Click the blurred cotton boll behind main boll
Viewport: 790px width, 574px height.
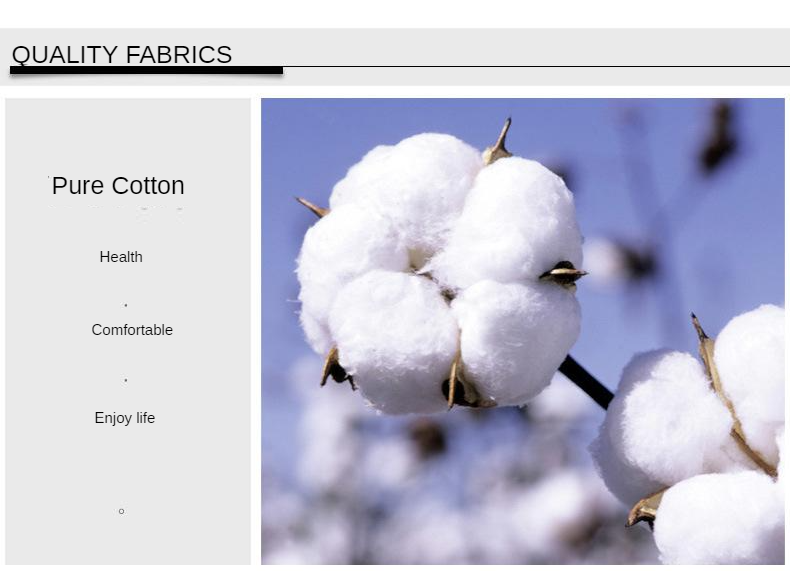[622, 262]
